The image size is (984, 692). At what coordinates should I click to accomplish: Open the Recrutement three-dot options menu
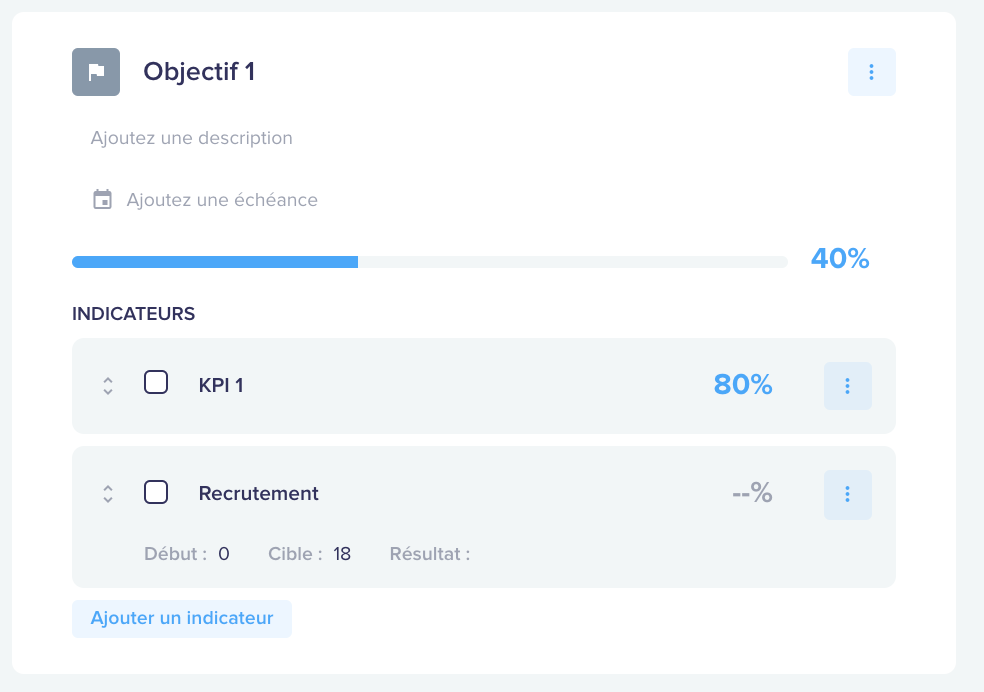pyautogui.click(x=847, y=494)
